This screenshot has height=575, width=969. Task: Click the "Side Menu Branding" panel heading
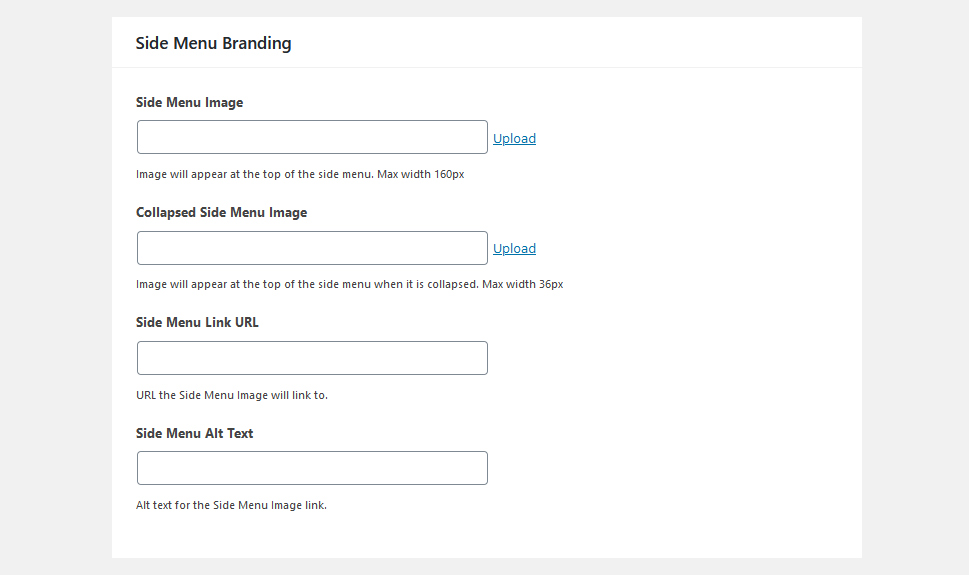pos(213,43)
